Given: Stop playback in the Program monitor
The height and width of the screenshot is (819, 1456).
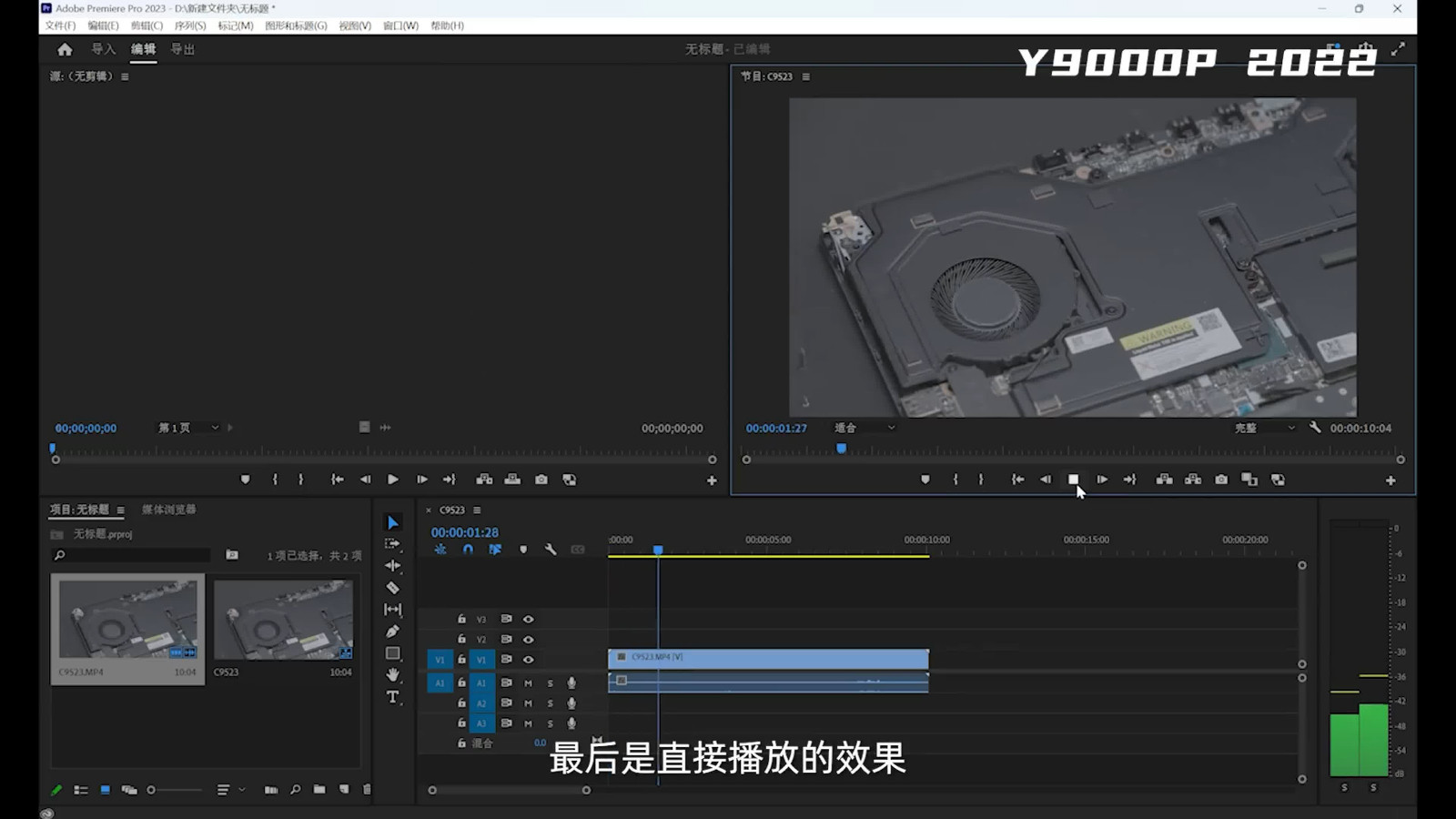Looking at the screenshot, I should 1074,480.
